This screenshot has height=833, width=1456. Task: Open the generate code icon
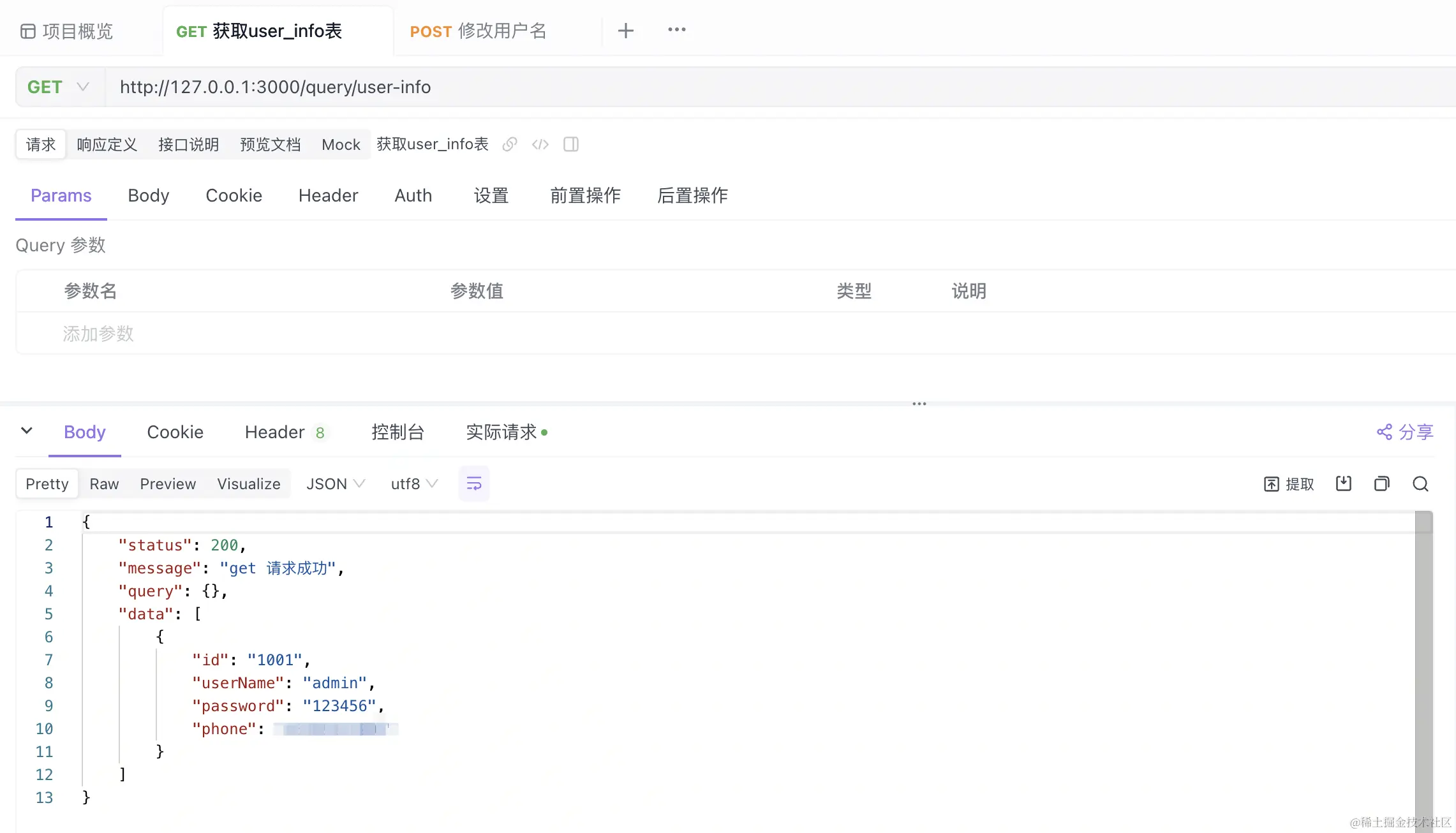click(540, 144)
